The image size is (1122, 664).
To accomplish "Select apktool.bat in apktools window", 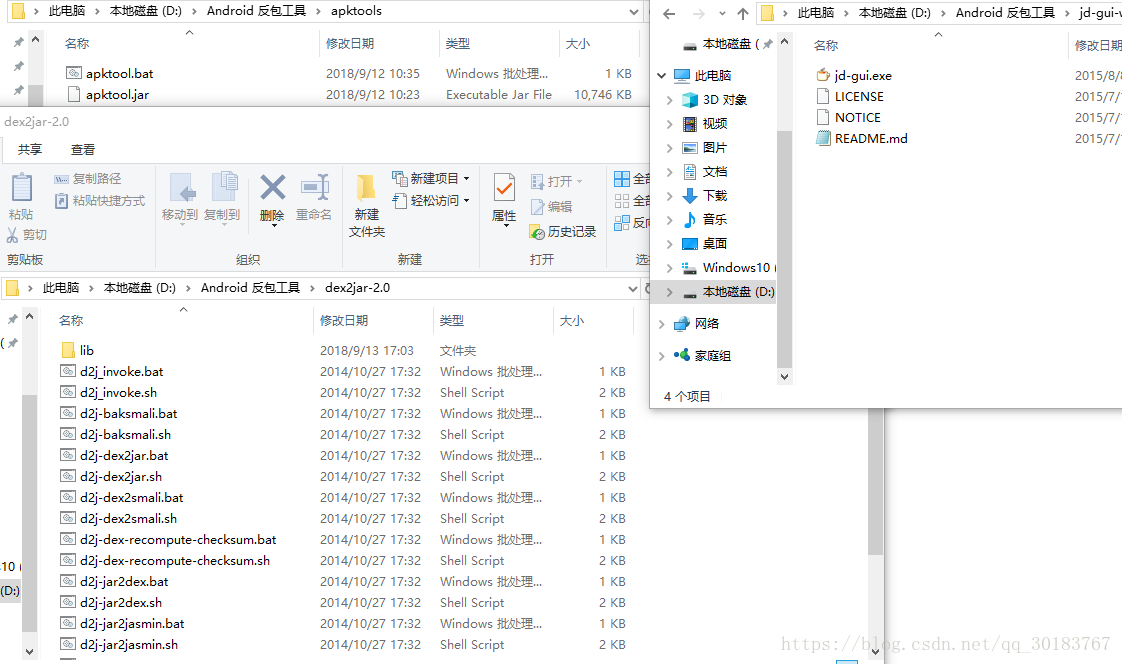I will click(x=119, y=74).
